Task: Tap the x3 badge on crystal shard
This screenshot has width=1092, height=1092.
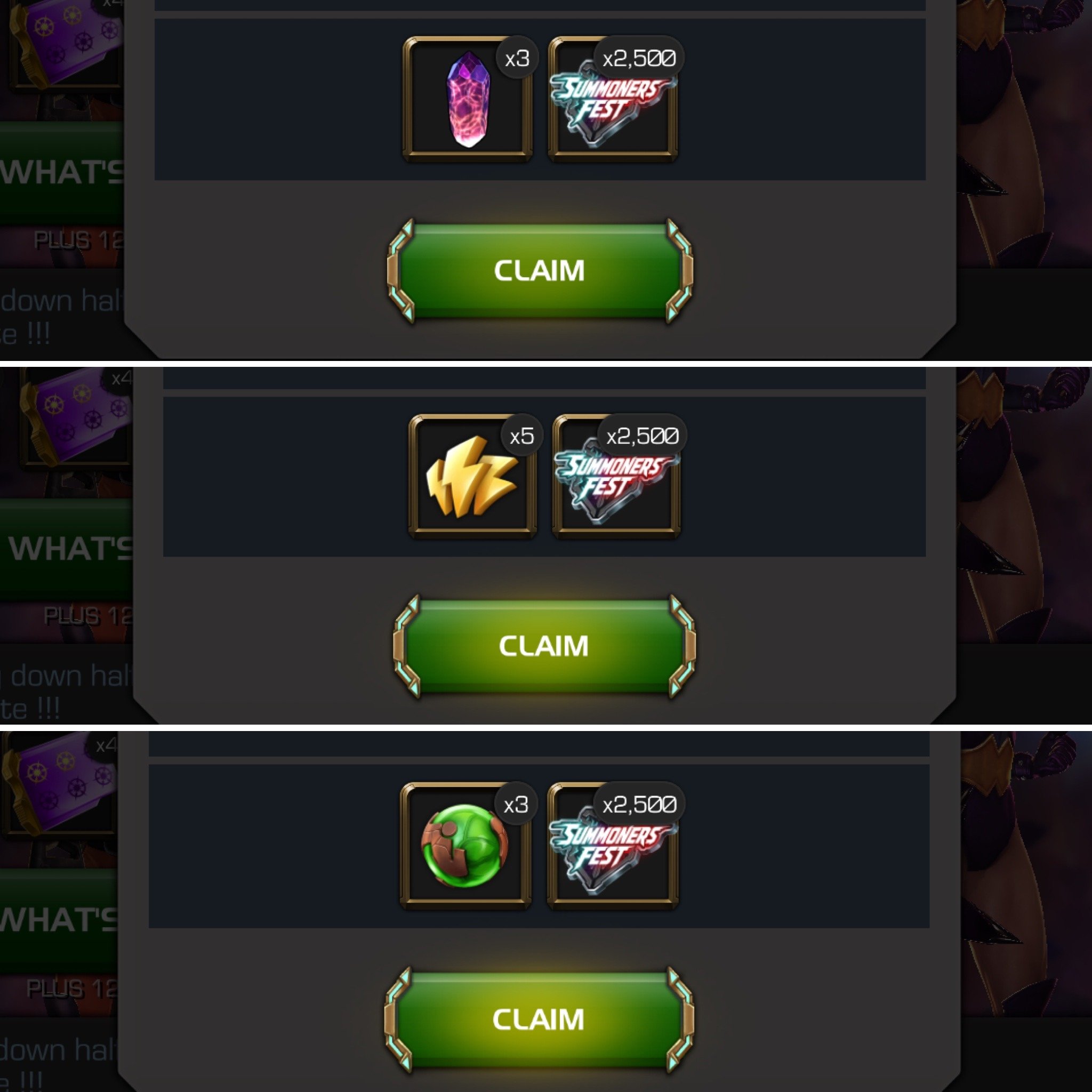Action: (x=517, y=58)
